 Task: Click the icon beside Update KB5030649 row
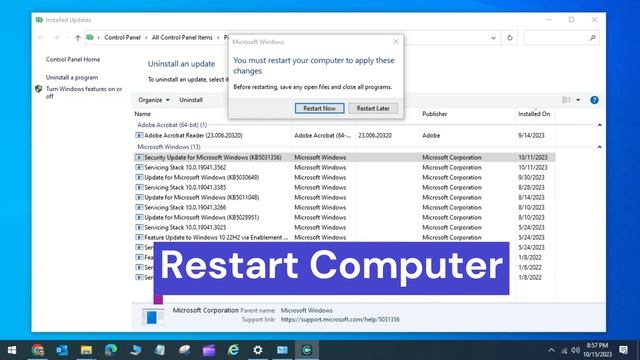[x=139, y=177]
